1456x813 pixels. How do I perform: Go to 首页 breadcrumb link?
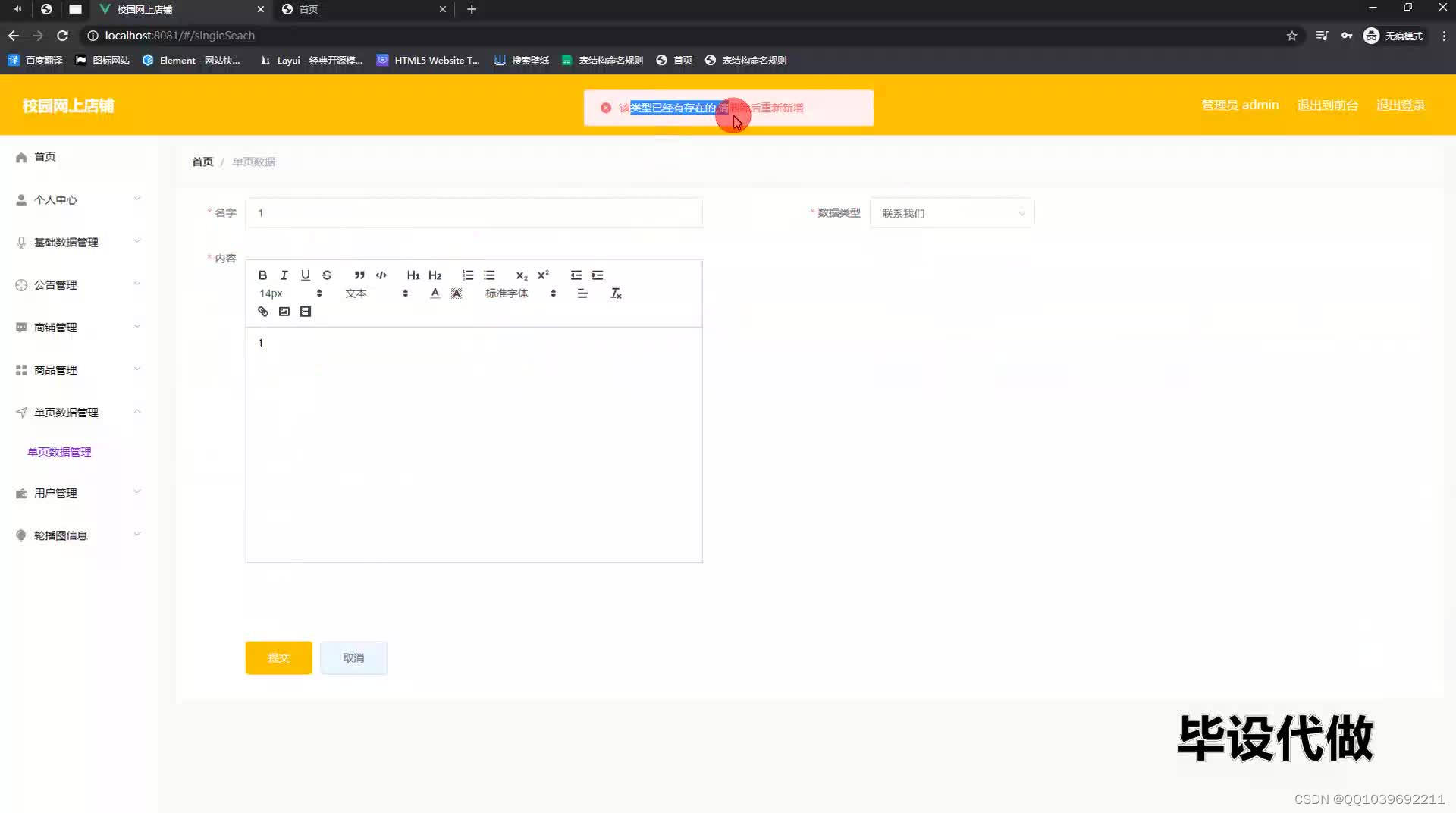[202, 162]
